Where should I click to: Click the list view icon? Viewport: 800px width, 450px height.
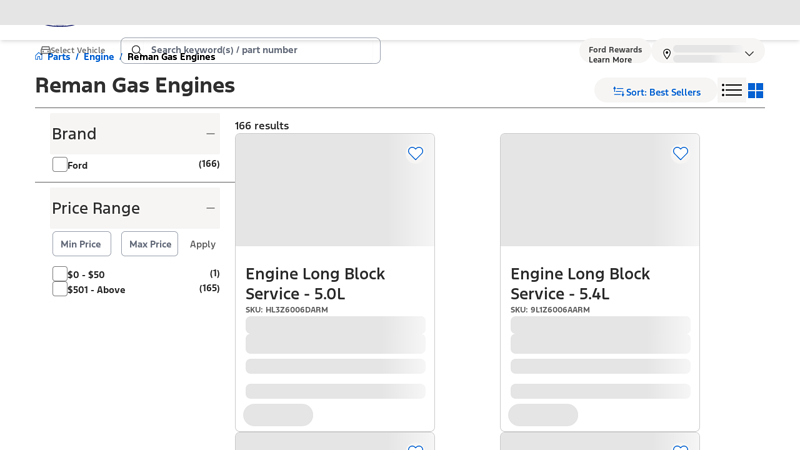click(x=731, y=91)
